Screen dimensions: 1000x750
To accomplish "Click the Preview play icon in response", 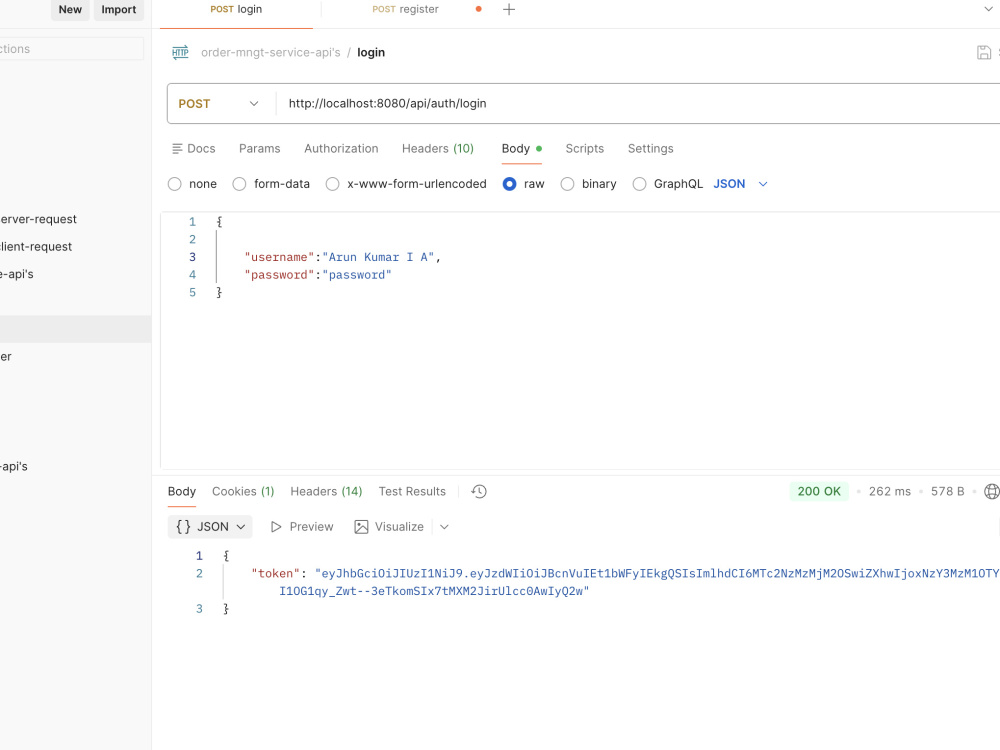I will click(x=276, y=527).
